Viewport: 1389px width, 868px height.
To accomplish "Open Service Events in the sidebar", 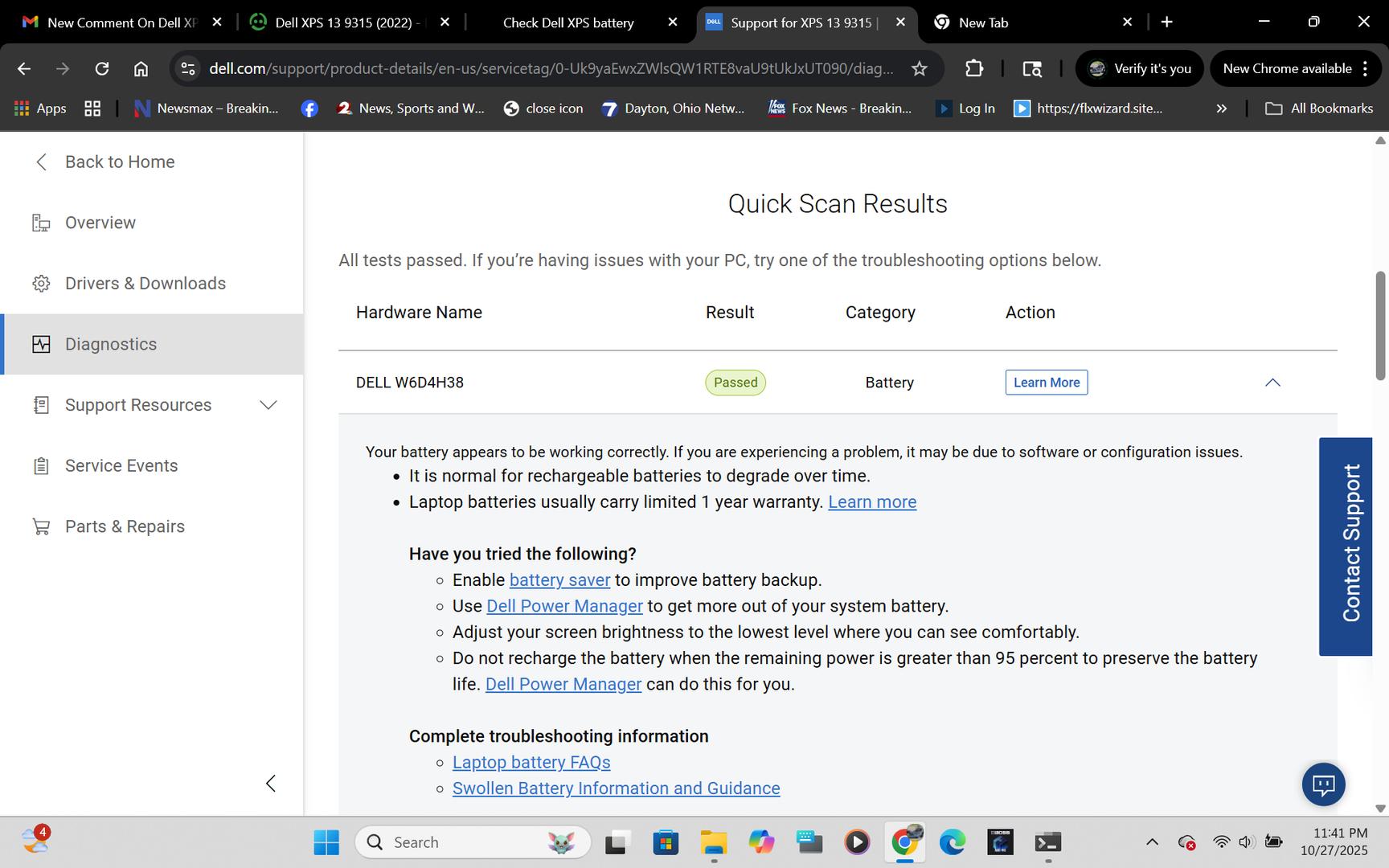I will click(x=121, y=466).
